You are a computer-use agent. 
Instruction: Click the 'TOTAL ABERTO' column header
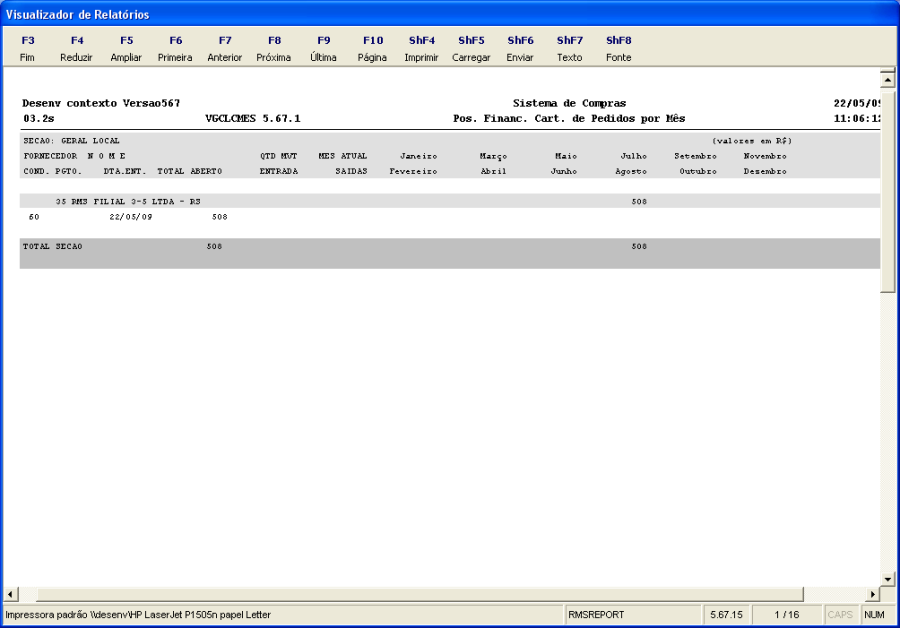pos(189,172)
